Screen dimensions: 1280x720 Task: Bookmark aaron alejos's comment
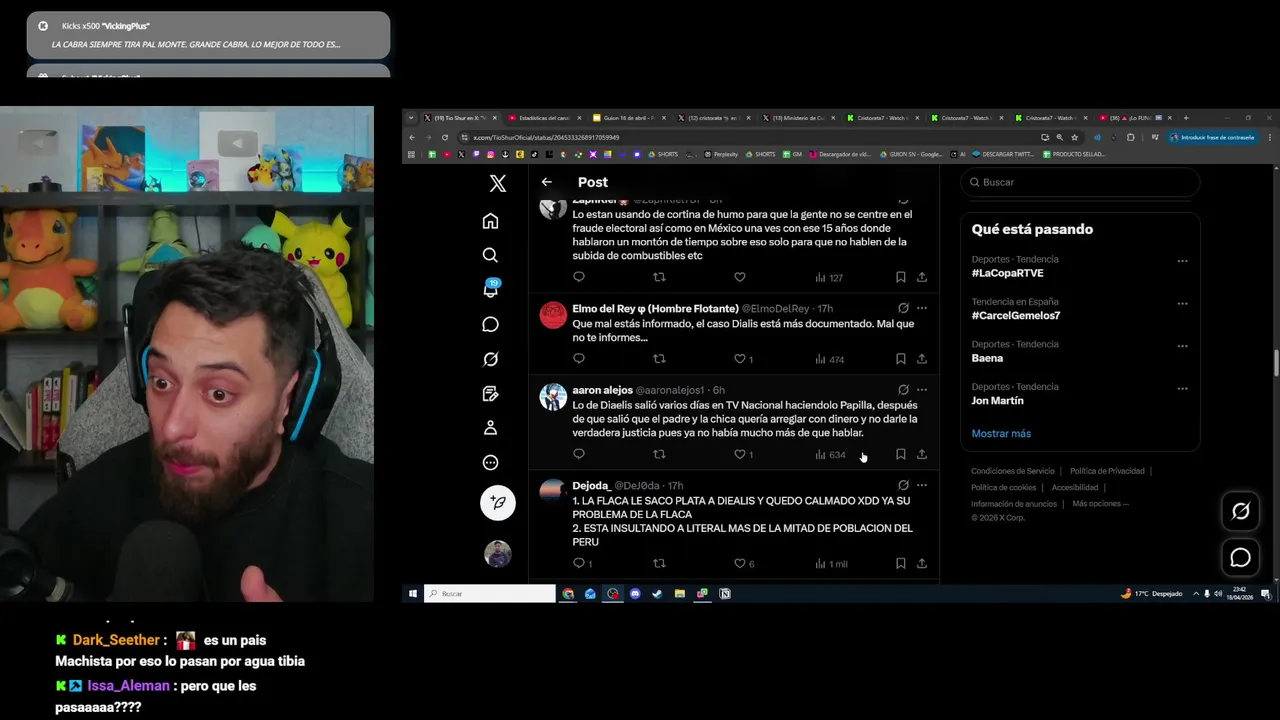click(900, 454)
